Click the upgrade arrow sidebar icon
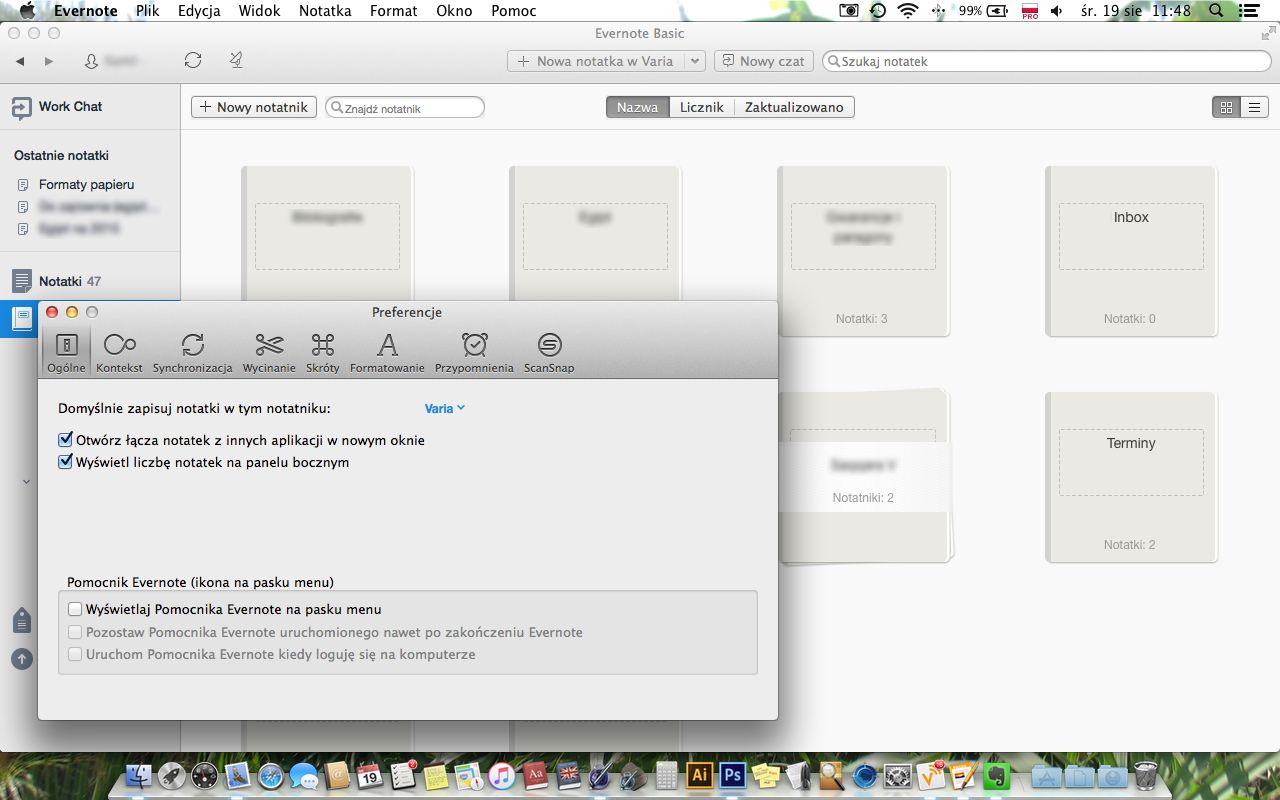Viewport: 1280px width, 800px height. [21, 659]
